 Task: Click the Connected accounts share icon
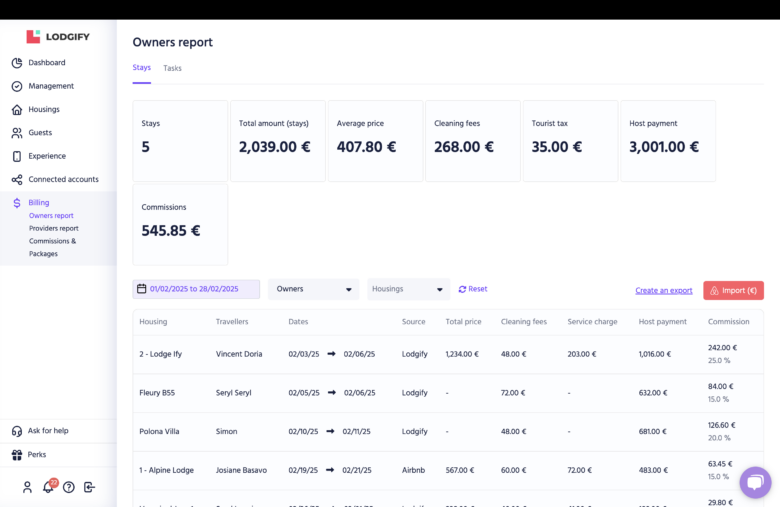(x=17, y=180)
